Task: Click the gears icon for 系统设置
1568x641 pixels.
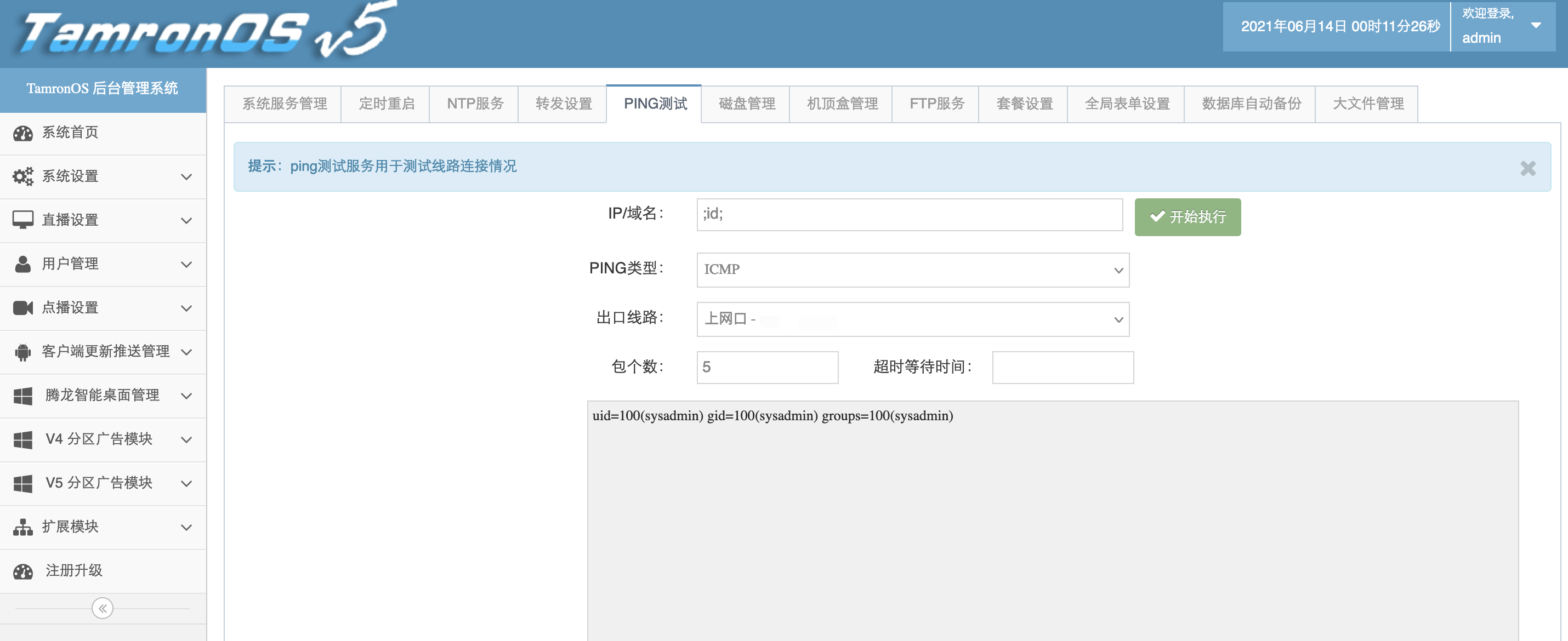Action: point(23,177)
